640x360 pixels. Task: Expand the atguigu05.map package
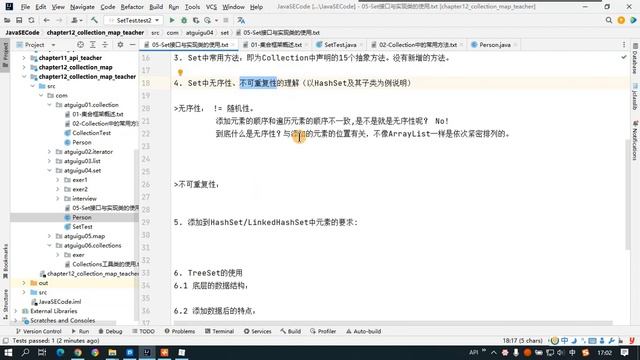pyautogui.click(x=49, y=236)
